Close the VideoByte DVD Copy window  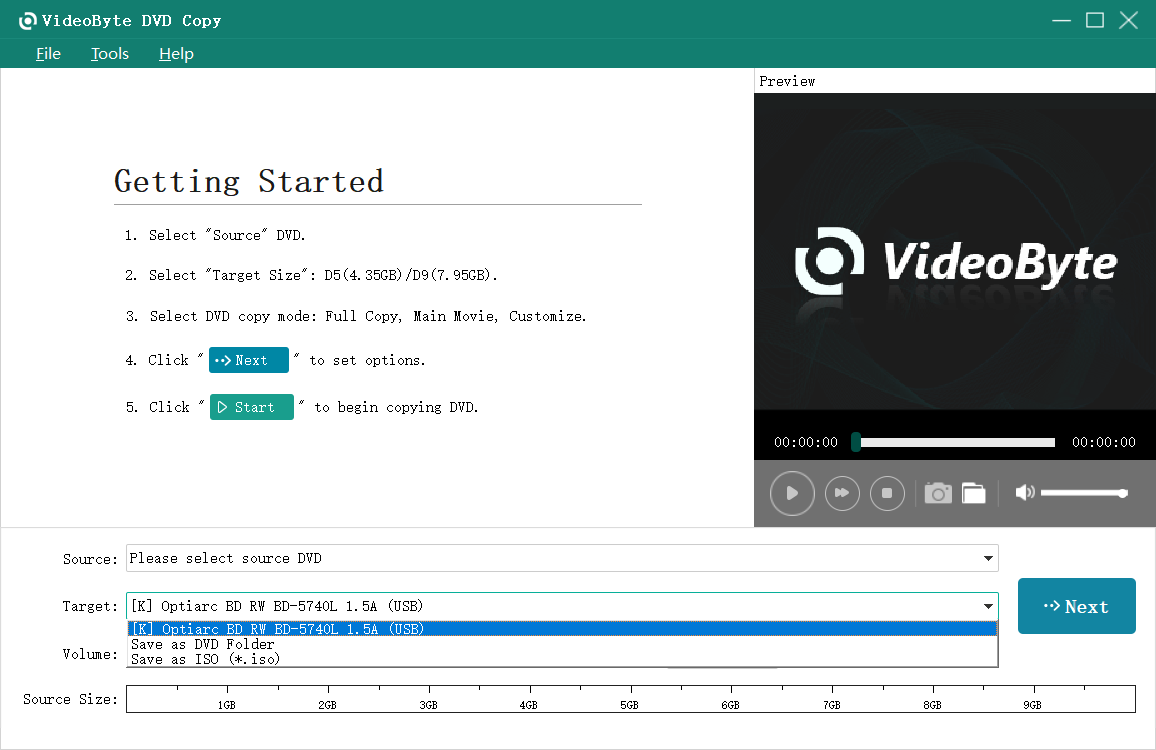1129,21
